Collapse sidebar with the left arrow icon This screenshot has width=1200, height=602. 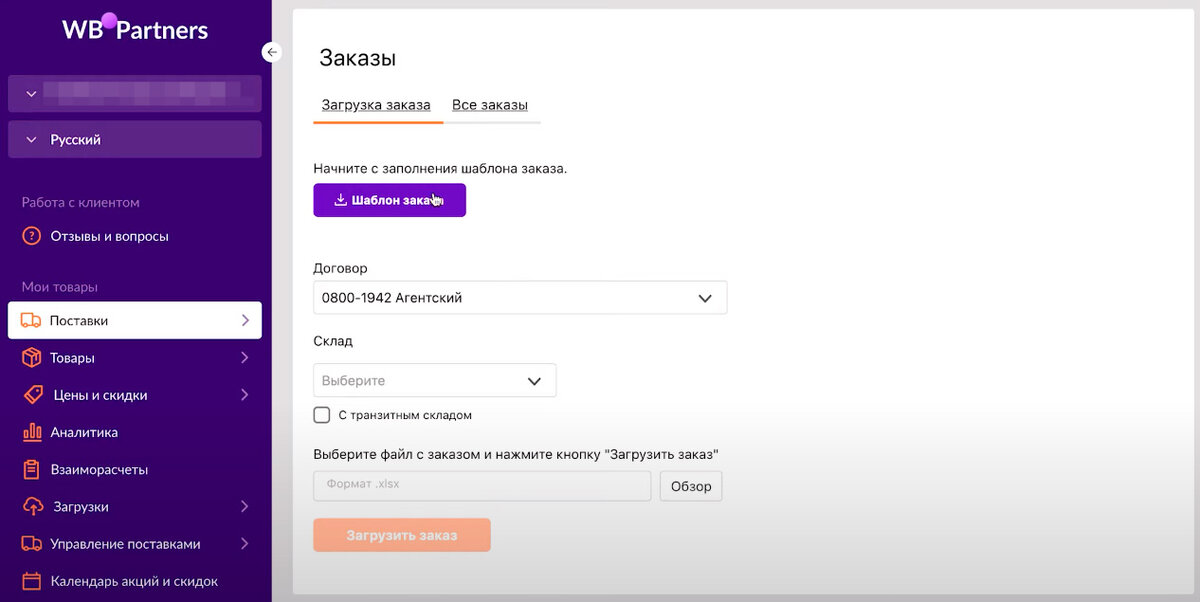coord(272,52)
